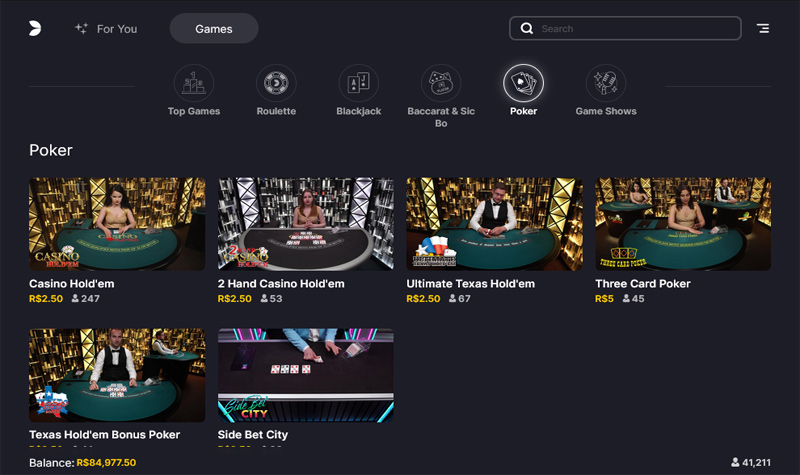Click the Casino Hold'em title

pyautogui.click(x=71, y=284)
